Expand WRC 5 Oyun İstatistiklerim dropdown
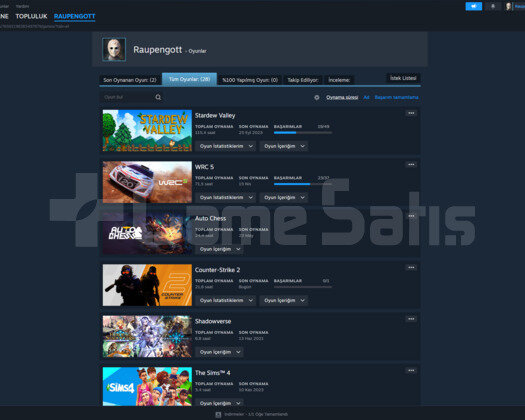The height and width of the screenshot is (420, 525). click(x=226, y=198)
